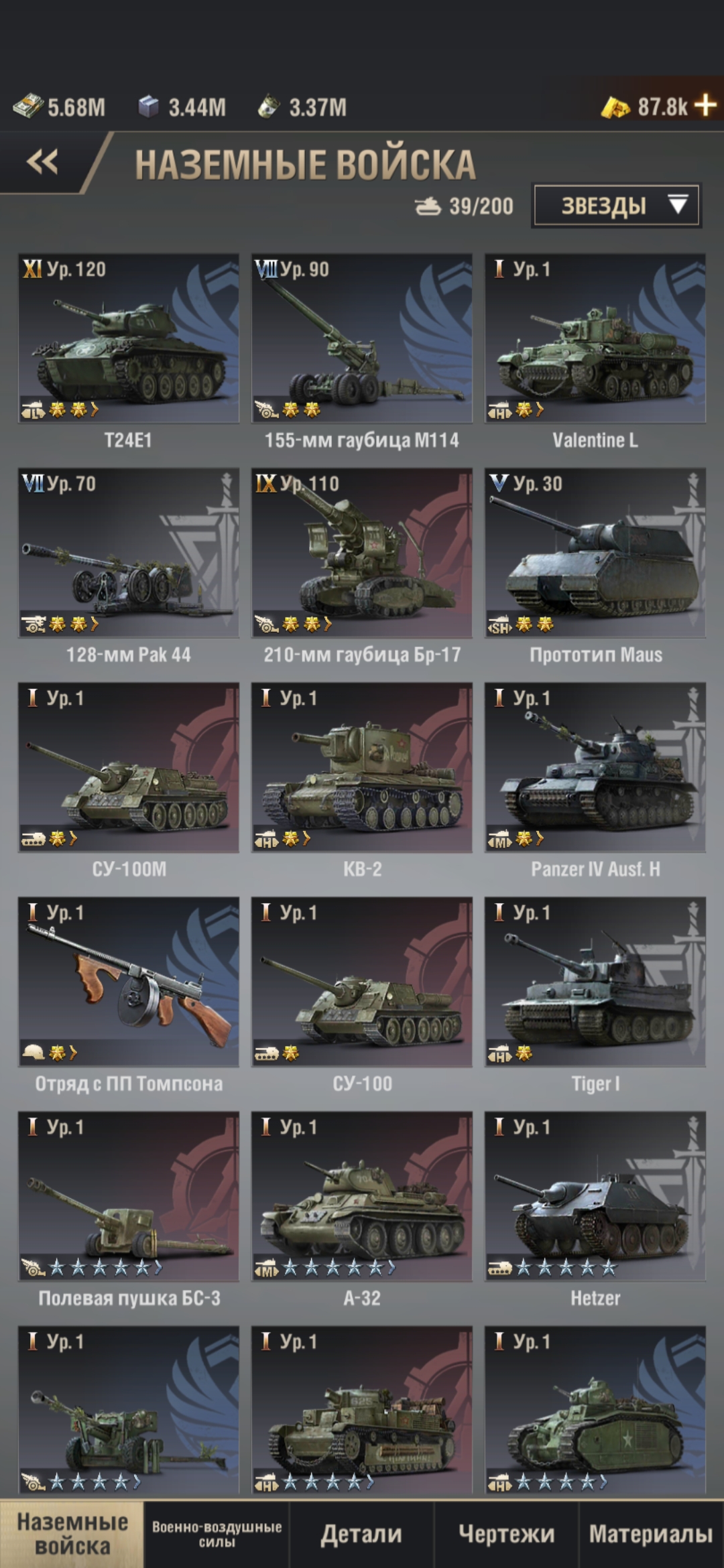Open the ЗВЕЗДЫ sort dropdown

point(616,205)
